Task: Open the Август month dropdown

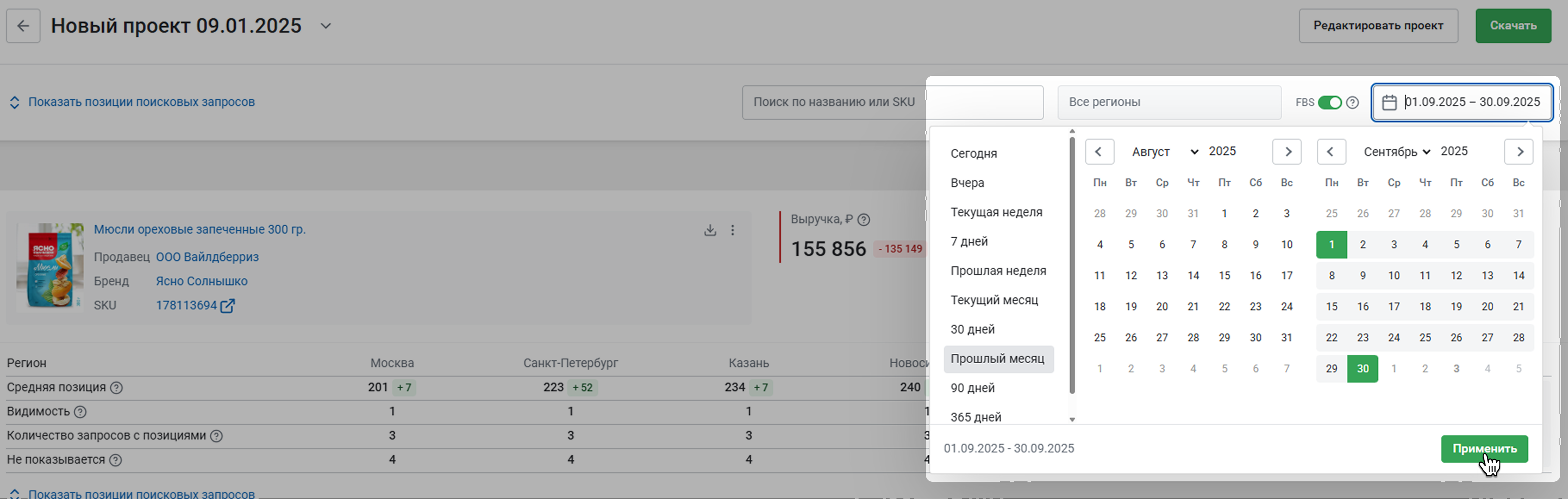Action: coord(1165,152)
